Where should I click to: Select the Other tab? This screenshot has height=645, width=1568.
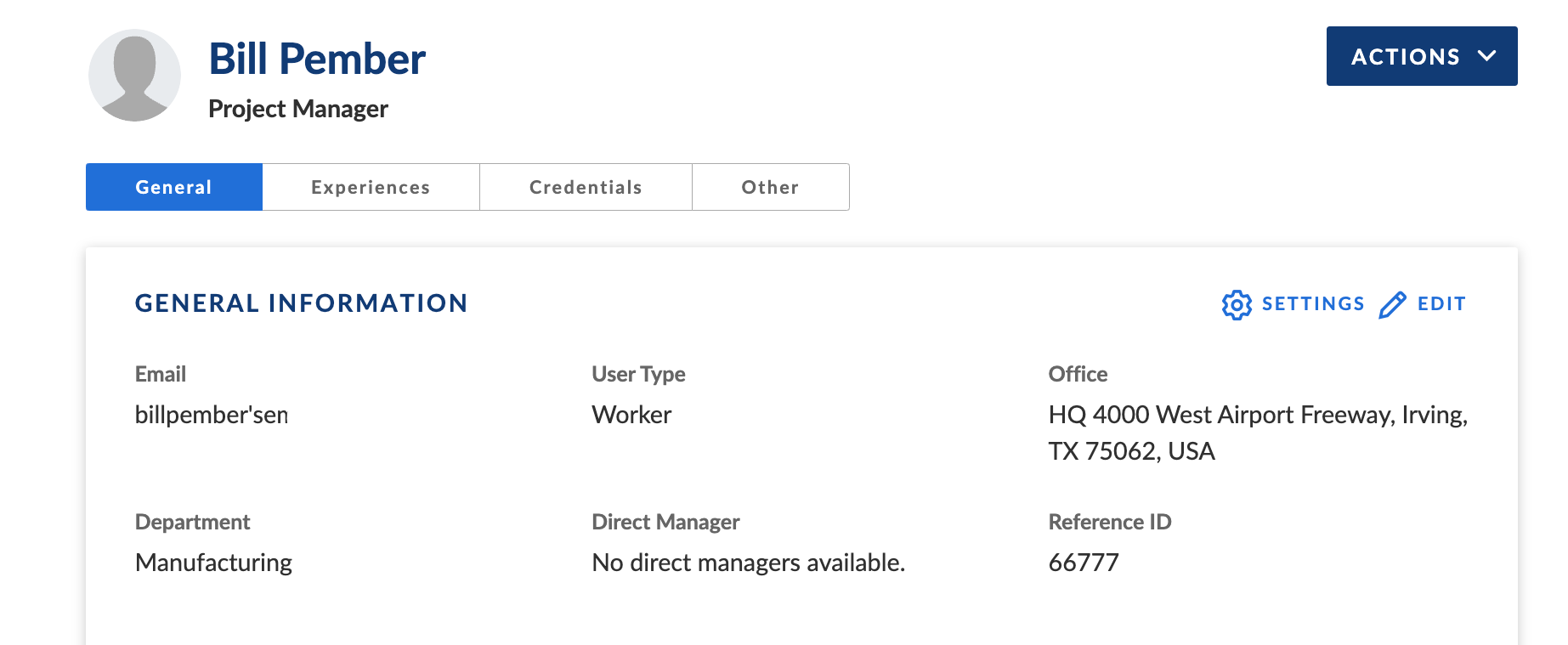[770, 187]
